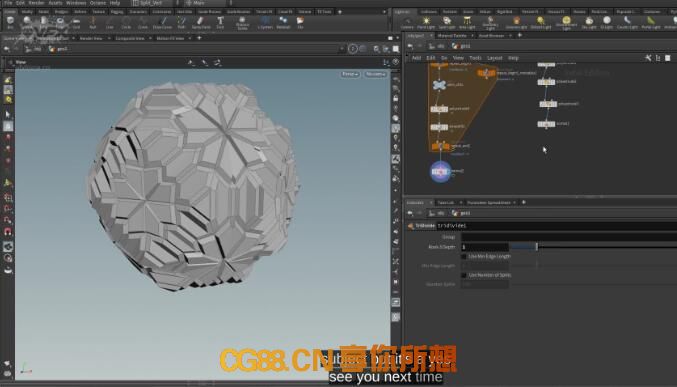677x387 pixels.
Task: Click the Draw Curve shelf tool
Action: tap(162, 22)
